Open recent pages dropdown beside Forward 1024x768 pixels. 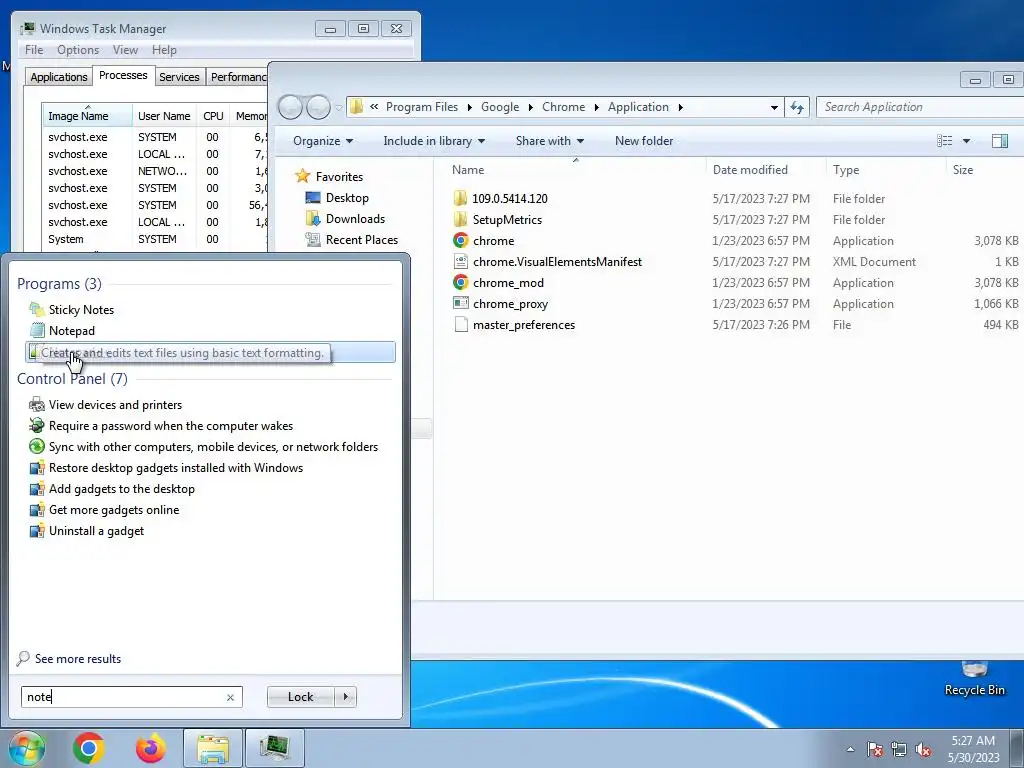point(338,107)
